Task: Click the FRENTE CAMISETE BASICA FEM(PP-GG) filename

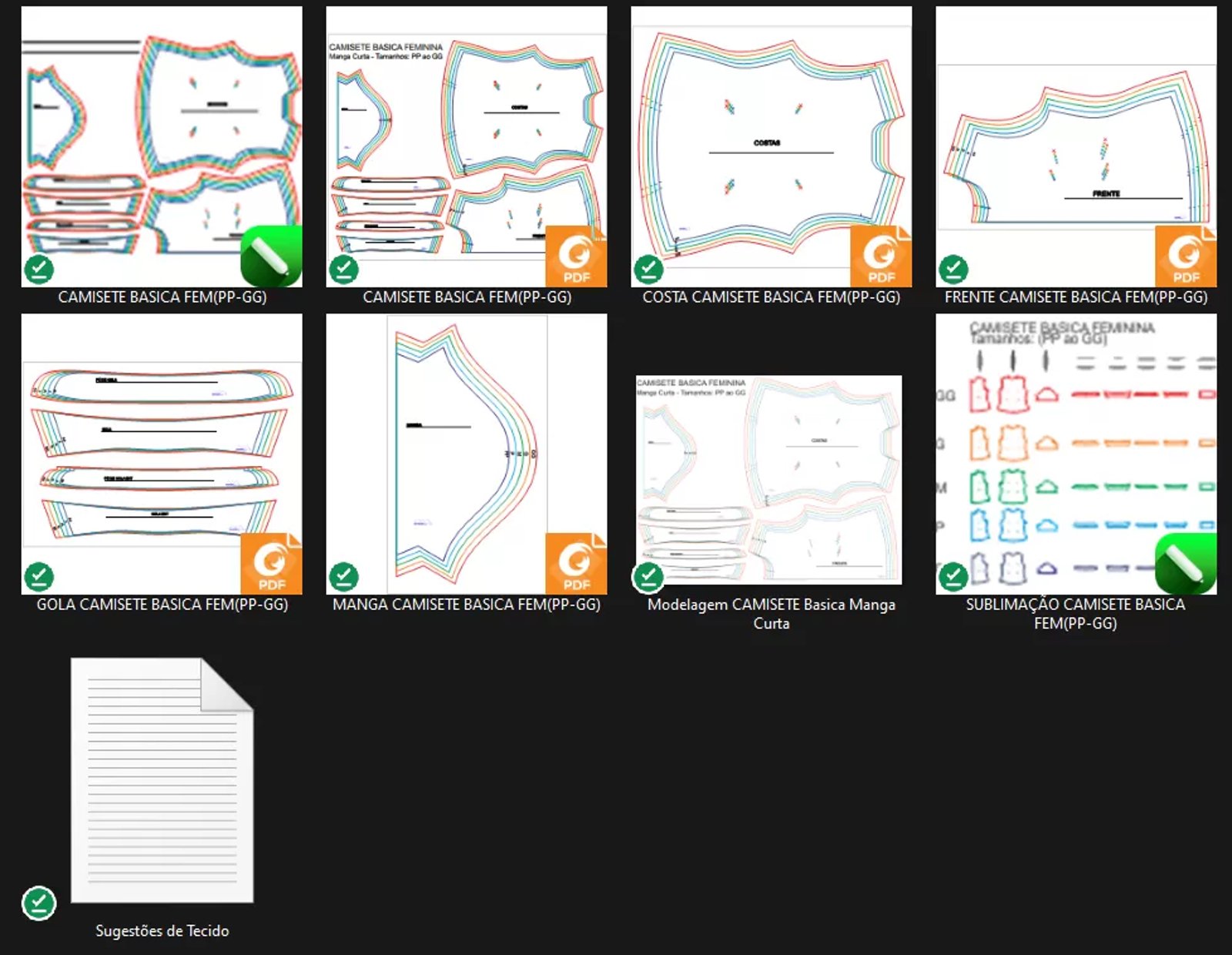Action: pos(1076,297)
